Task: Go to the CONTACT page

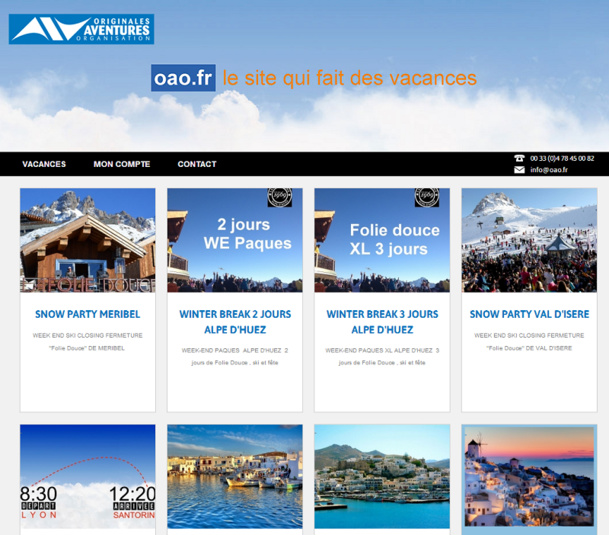Action: (x=197, y=164)
